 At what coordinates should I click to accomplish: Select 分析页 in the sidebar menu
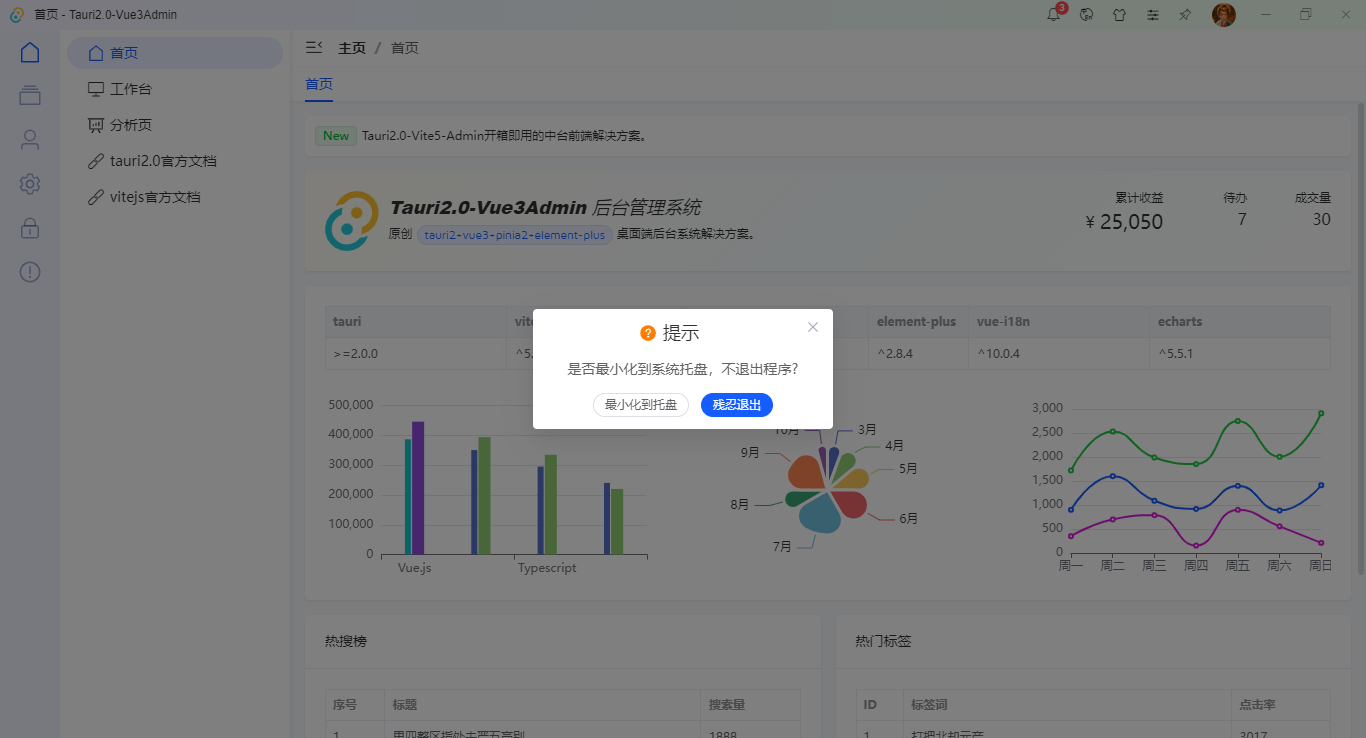click(130, 124)
